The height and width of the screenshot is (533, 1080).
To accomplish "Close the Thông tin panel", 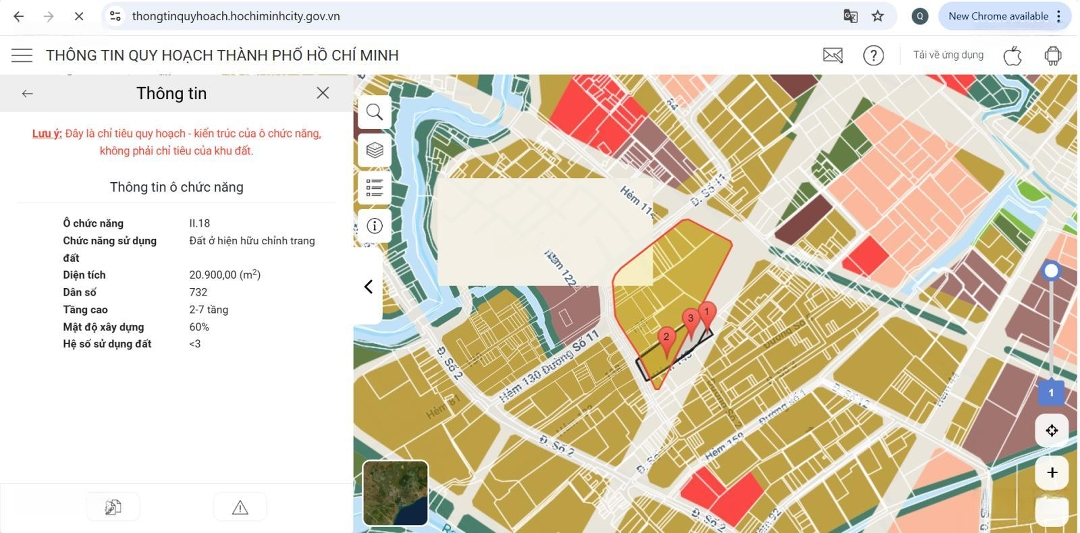I will click(322, 93).
